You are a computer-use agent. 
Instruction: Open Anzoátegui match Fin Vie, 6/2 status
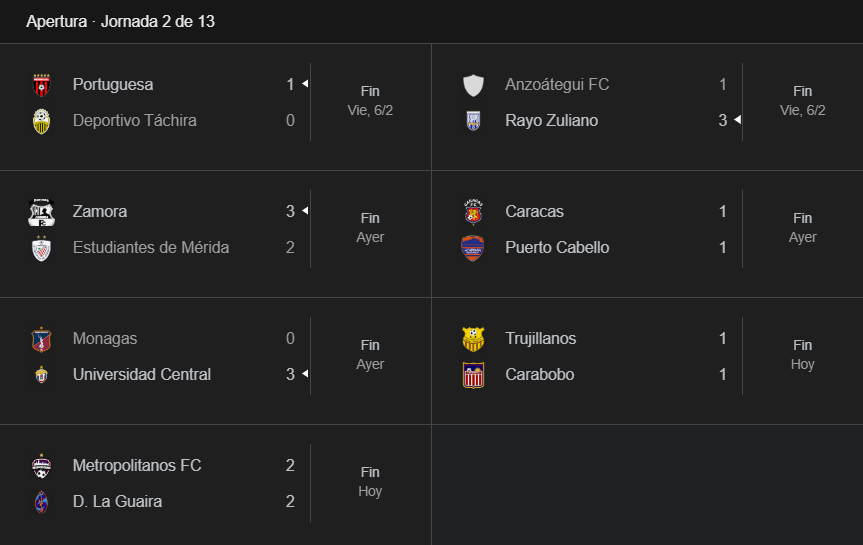(802, 101)
